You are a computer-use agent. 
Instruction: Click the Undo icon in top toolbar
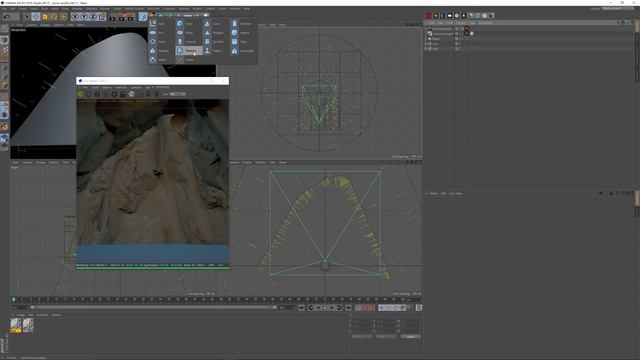pyautogui.click(x=6, y=17)
